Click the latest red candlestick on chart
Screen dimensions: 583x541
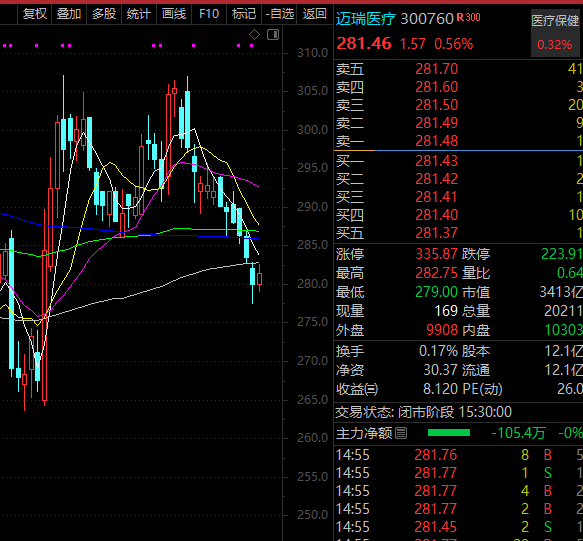pos(259,278)
